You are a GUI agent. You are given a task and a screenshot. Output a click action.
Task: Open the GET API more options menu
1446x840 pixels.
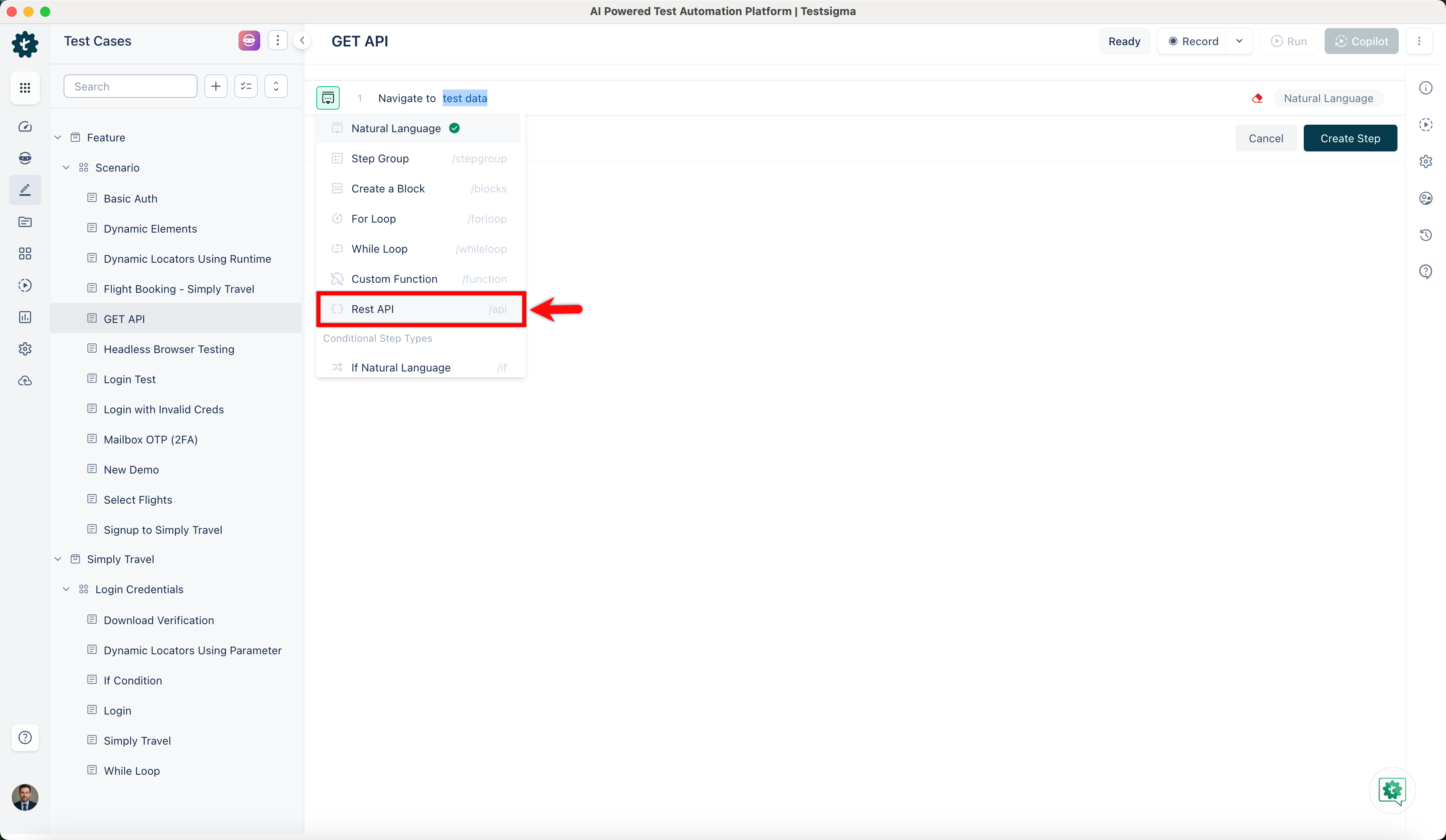point(1418,41)
